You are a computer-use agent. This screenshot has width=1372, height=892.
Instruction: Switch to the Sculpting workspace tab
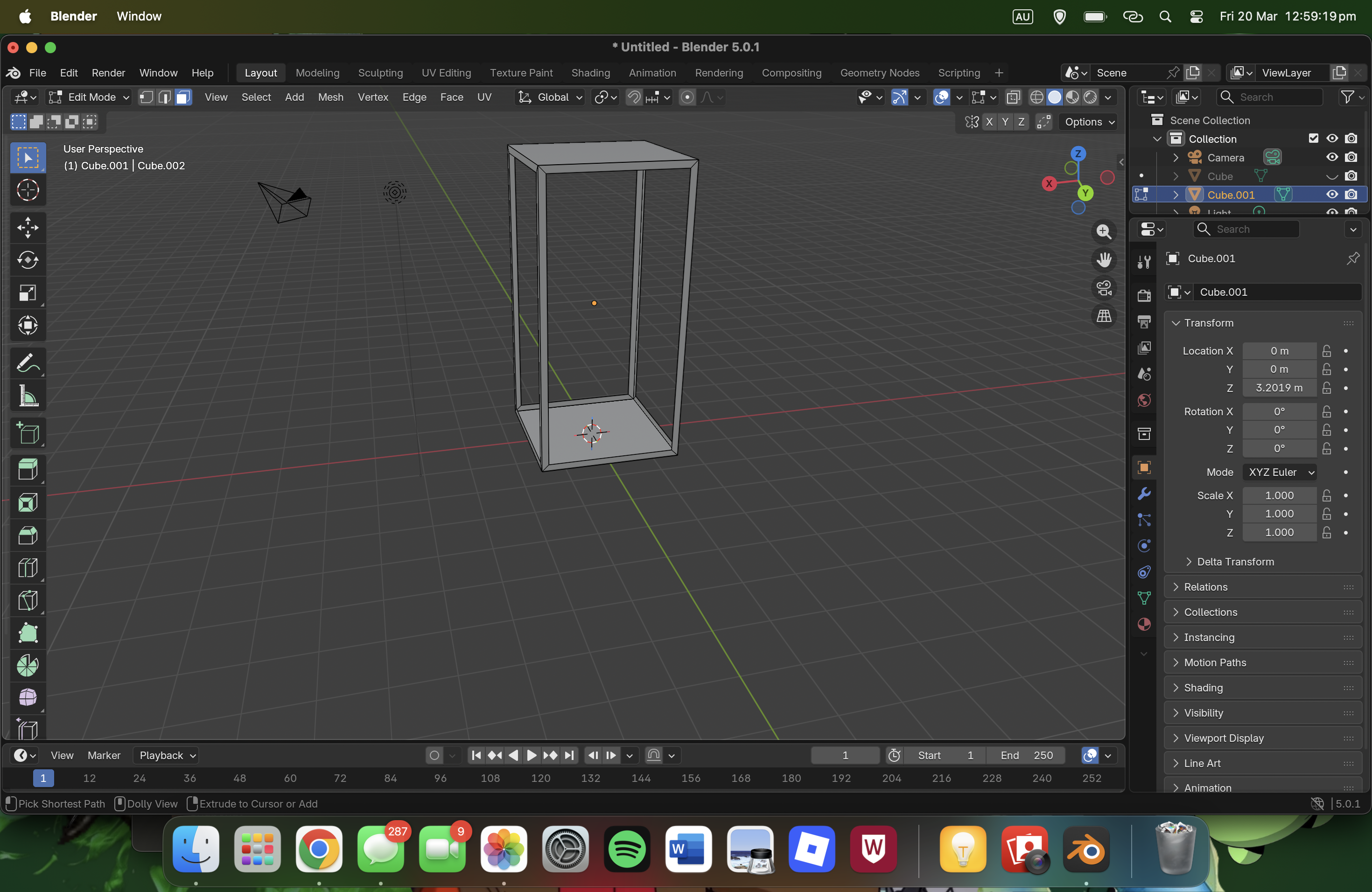pyautogui.click(x=380, y=73)
